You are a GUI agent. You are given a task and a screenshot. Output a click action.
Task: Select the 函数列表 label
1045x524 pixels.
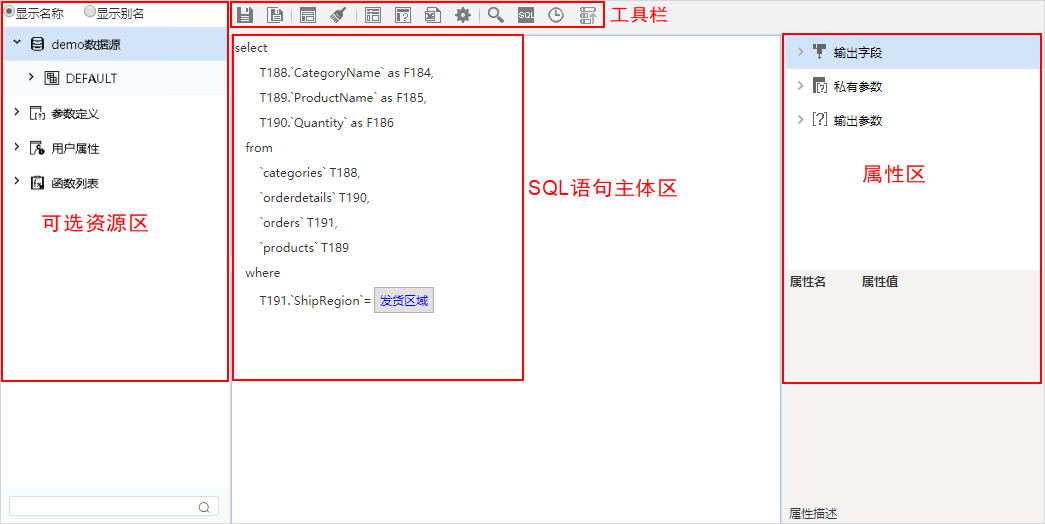pyautogui.click(x=75, y=183)
